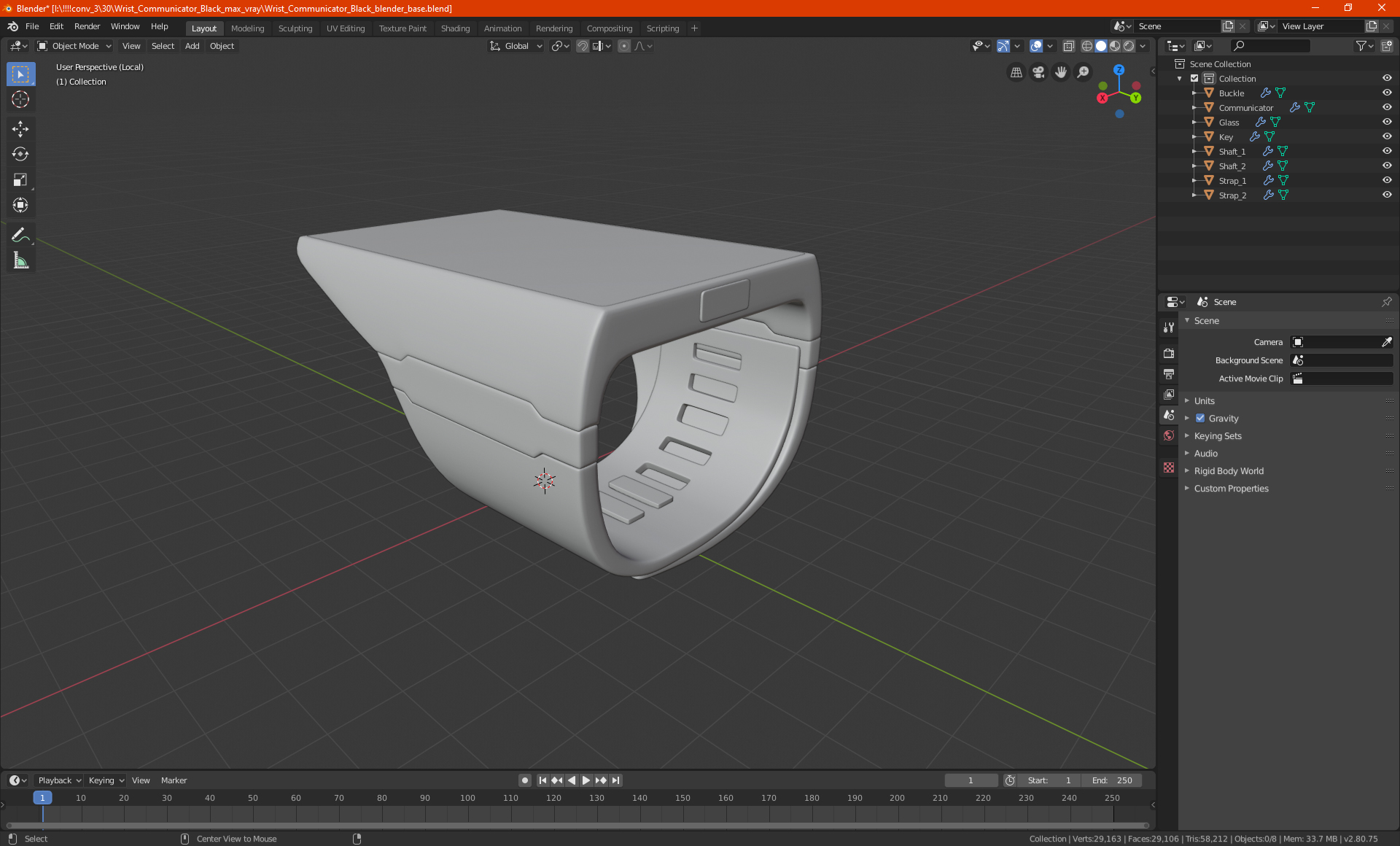The image size is (1400, 846).
Task: Open the Object Mode dropdown
Action: [x=74, y=46]
